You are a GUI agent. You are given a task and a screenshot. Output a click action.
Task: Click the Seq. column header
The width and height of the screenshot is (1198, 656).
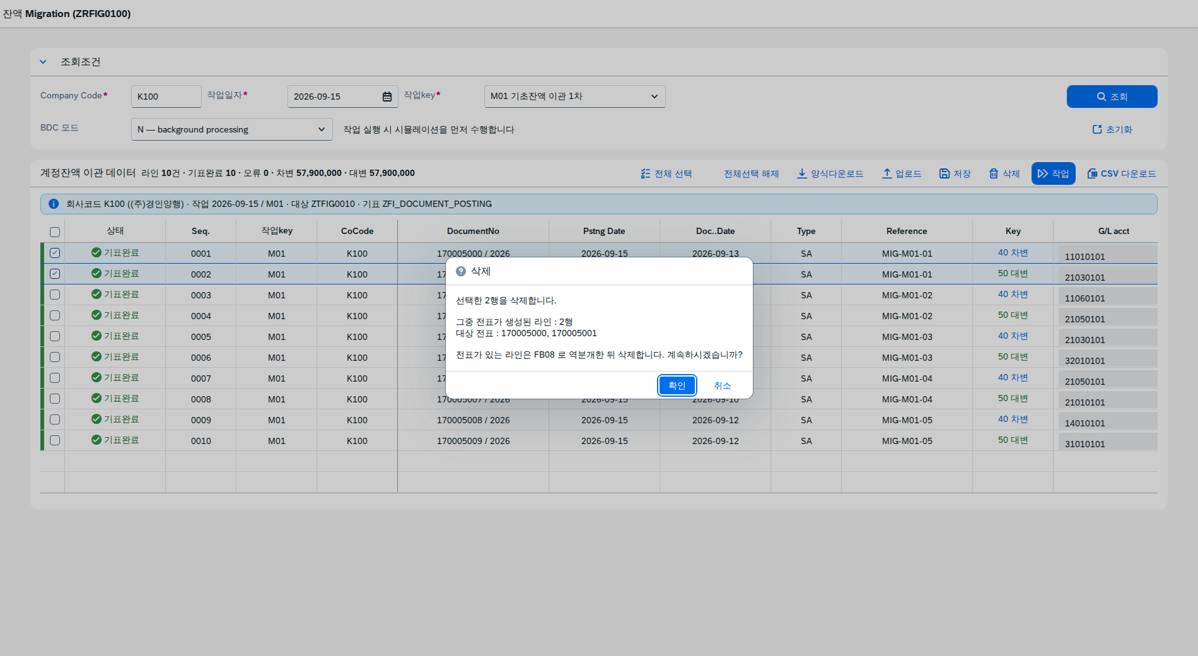[201, 231]
